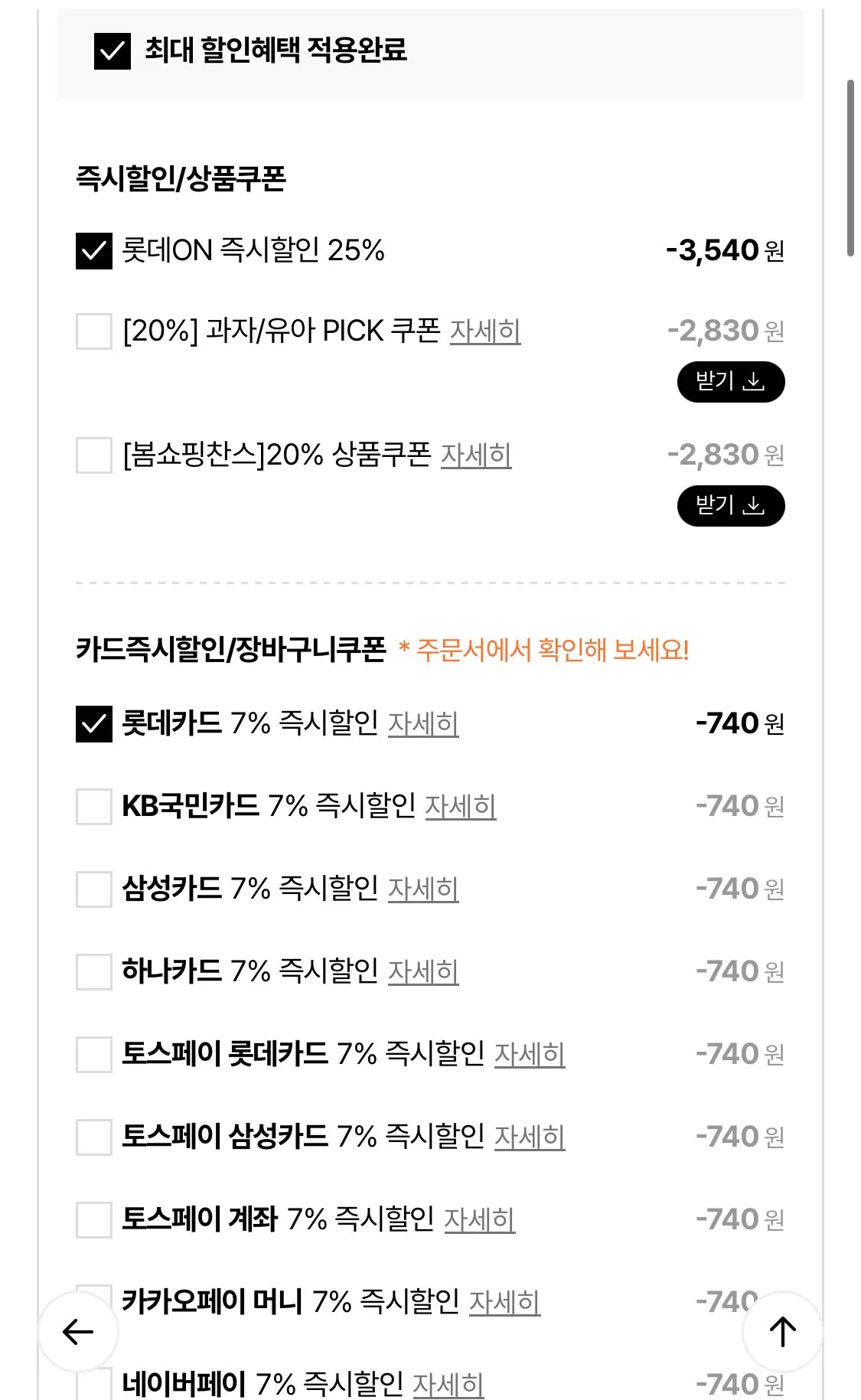Open 자세히 link next to KB국민카드

(x=460, y=807)
